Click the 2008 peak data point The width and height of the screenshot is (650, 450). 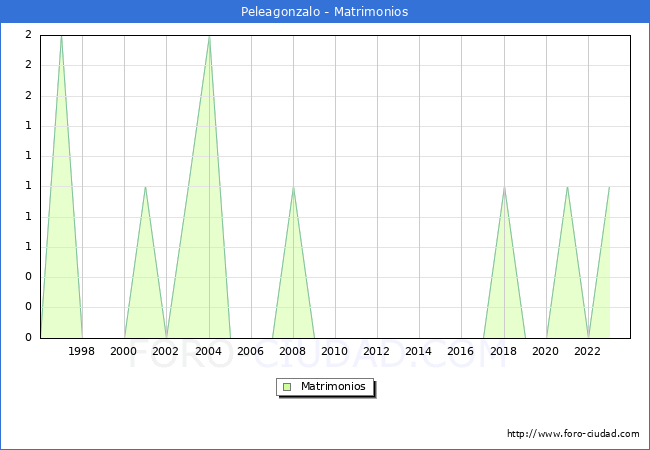pos(293,187)
